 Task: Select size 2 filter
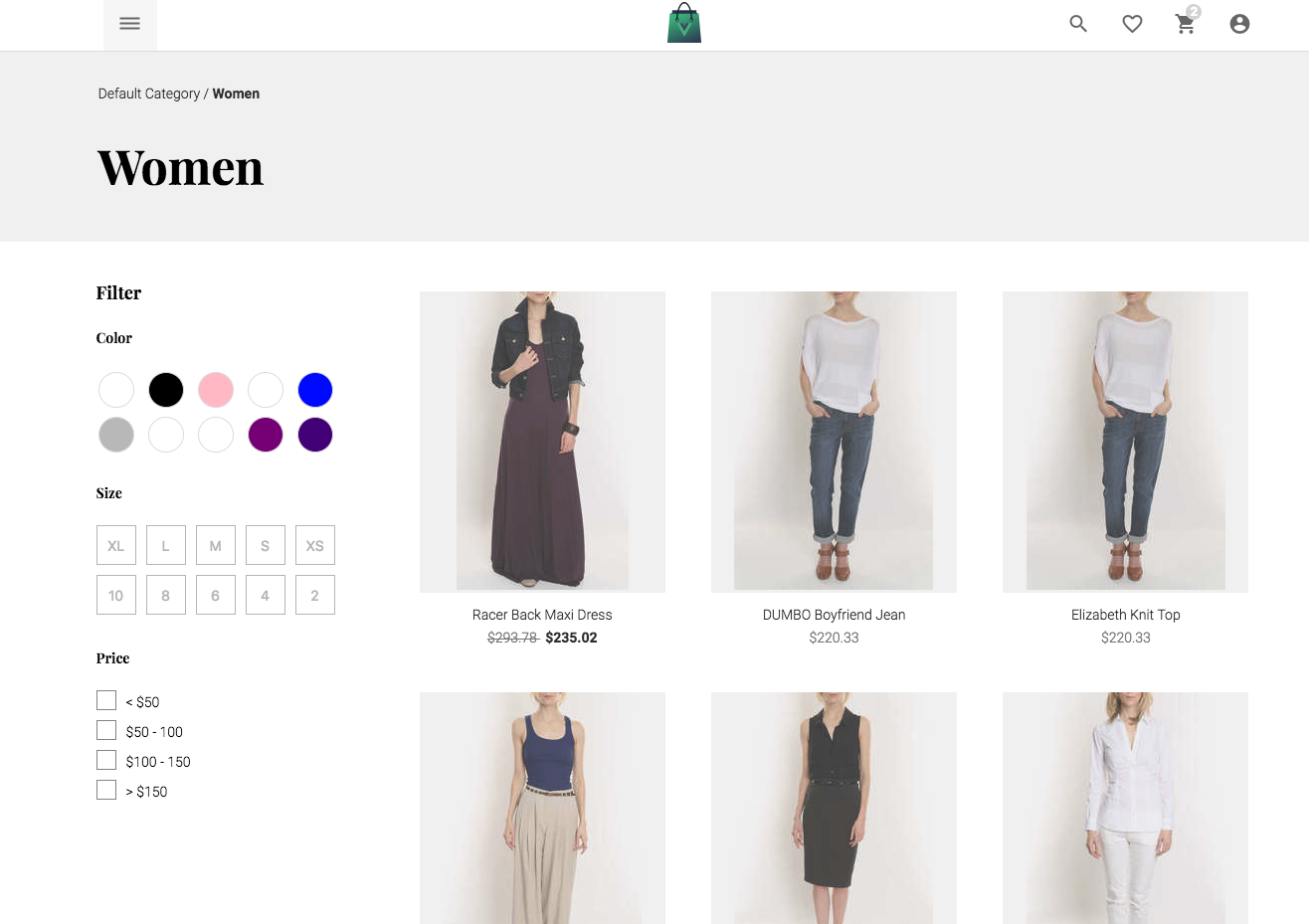pyautogui.click(x=315, y=595)
